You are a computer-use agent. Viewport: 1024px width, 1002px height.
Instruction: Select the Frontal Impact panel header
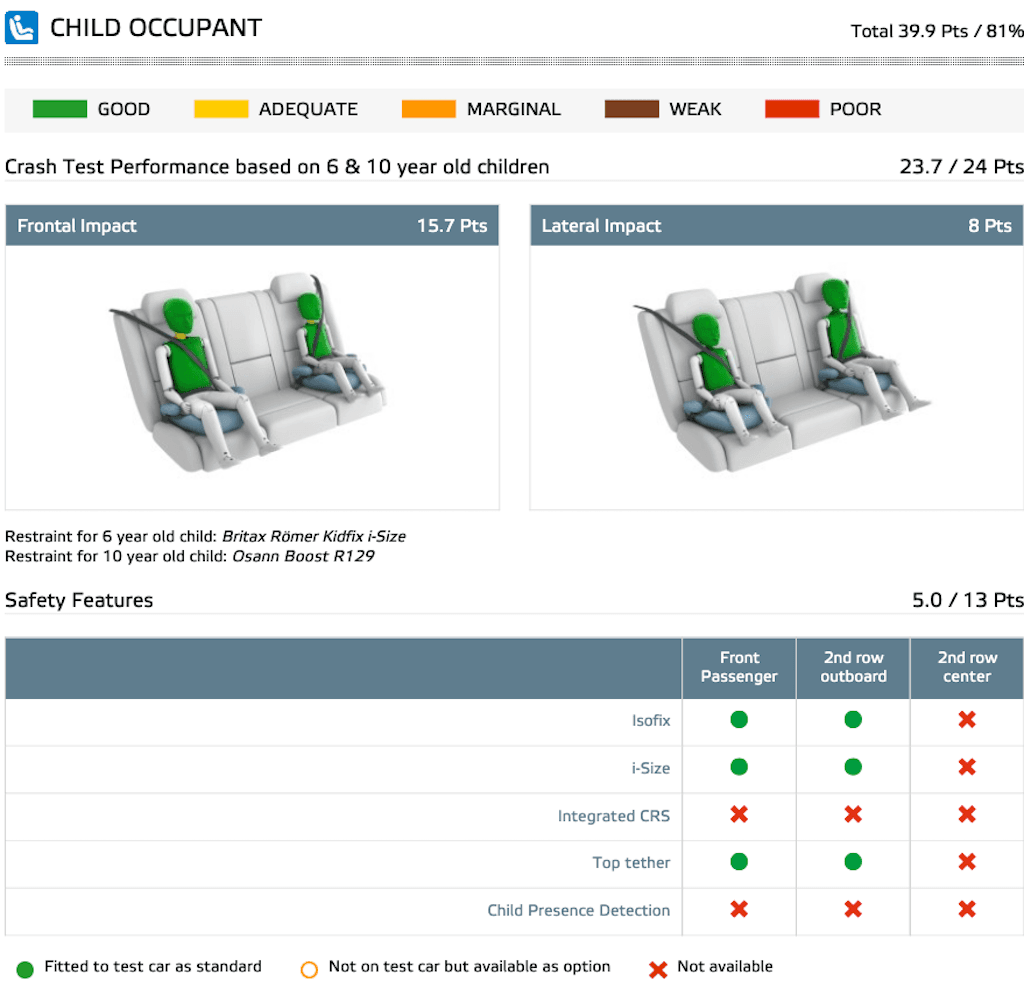[252, 226]
